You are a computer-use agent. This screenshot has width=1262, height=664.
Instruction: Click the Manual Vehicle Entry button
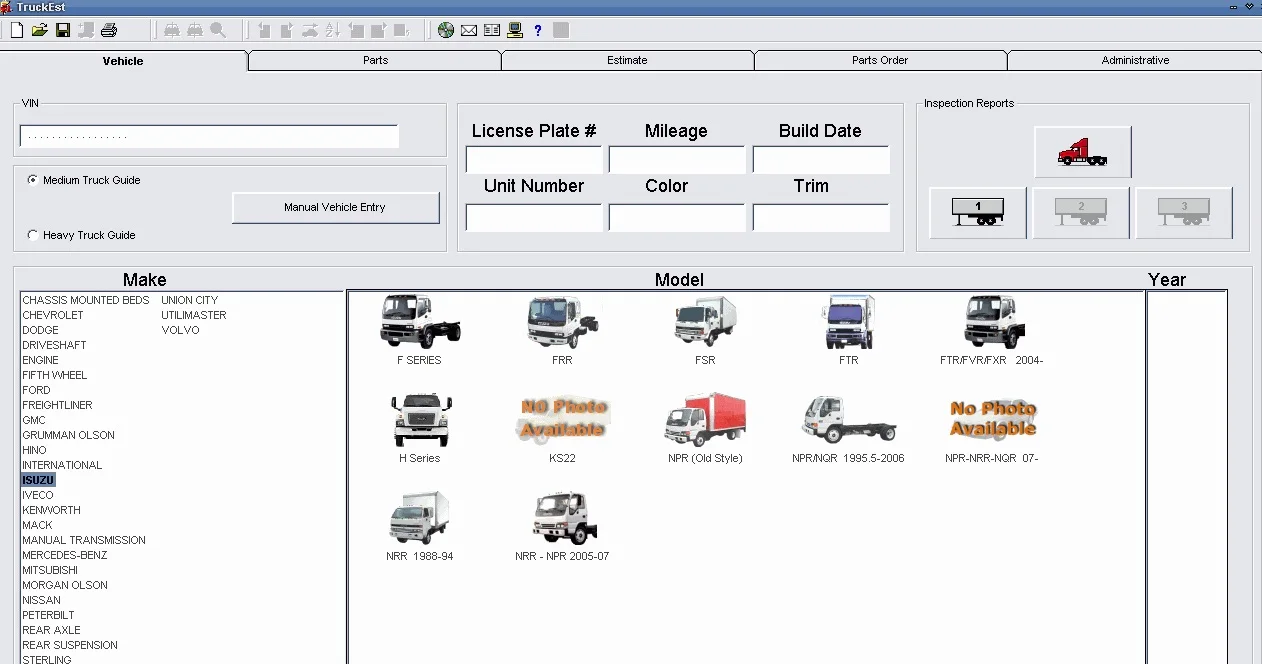point(335,207)
